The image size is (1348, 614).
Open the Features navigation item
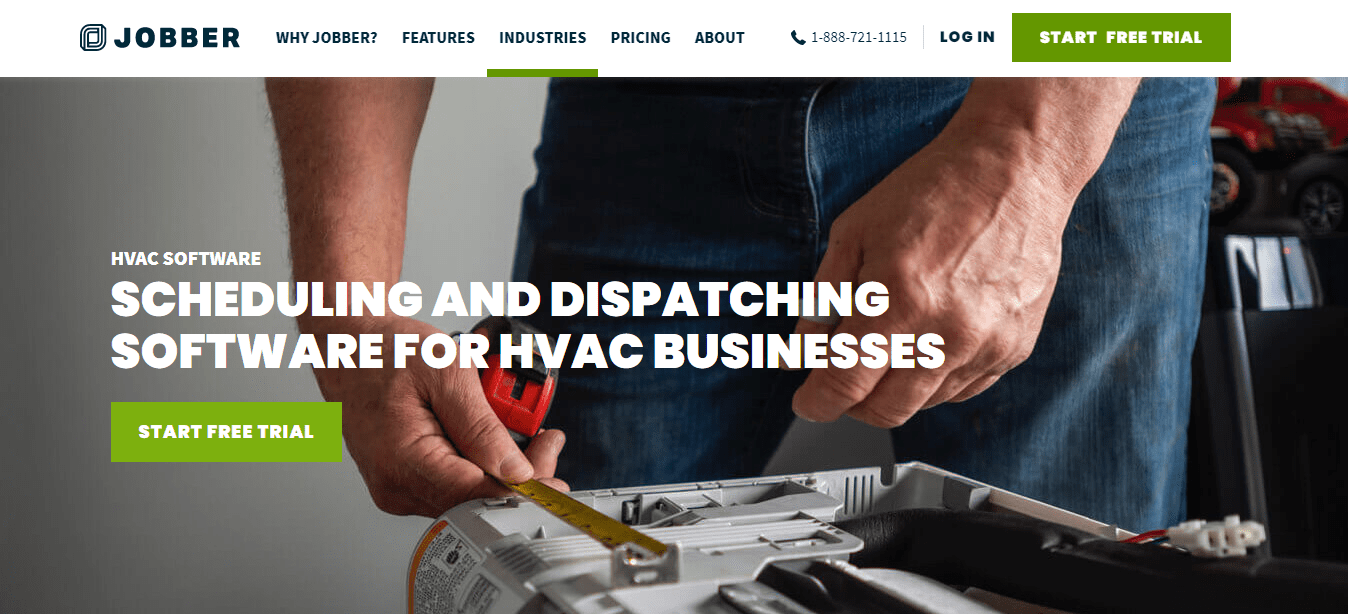click(x=438, y=38)
